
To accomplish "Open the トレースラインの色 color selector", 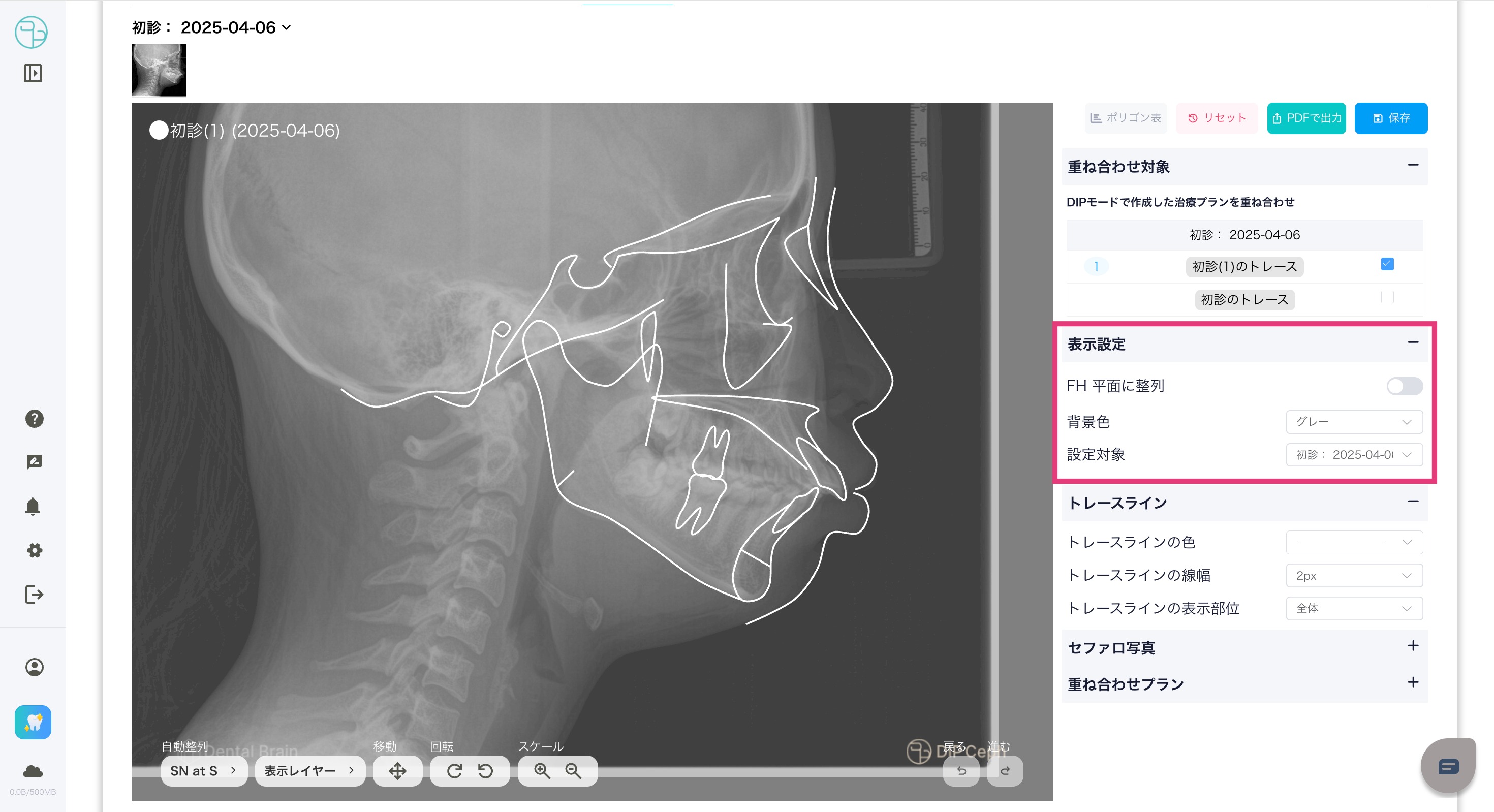I will click(1354, 542).
